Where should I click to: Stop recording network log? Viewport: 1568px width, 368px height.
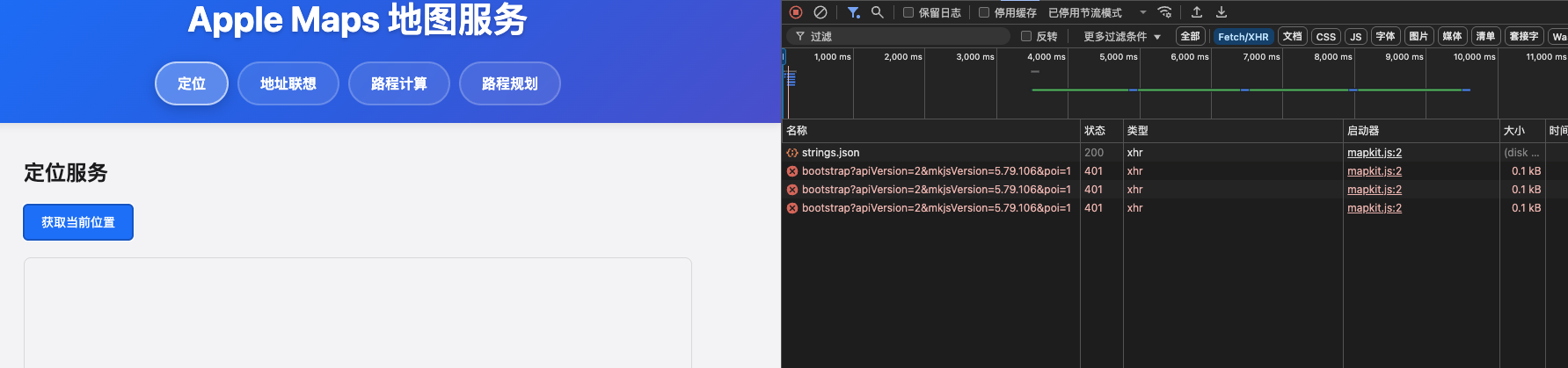click(x=796, y=12)
